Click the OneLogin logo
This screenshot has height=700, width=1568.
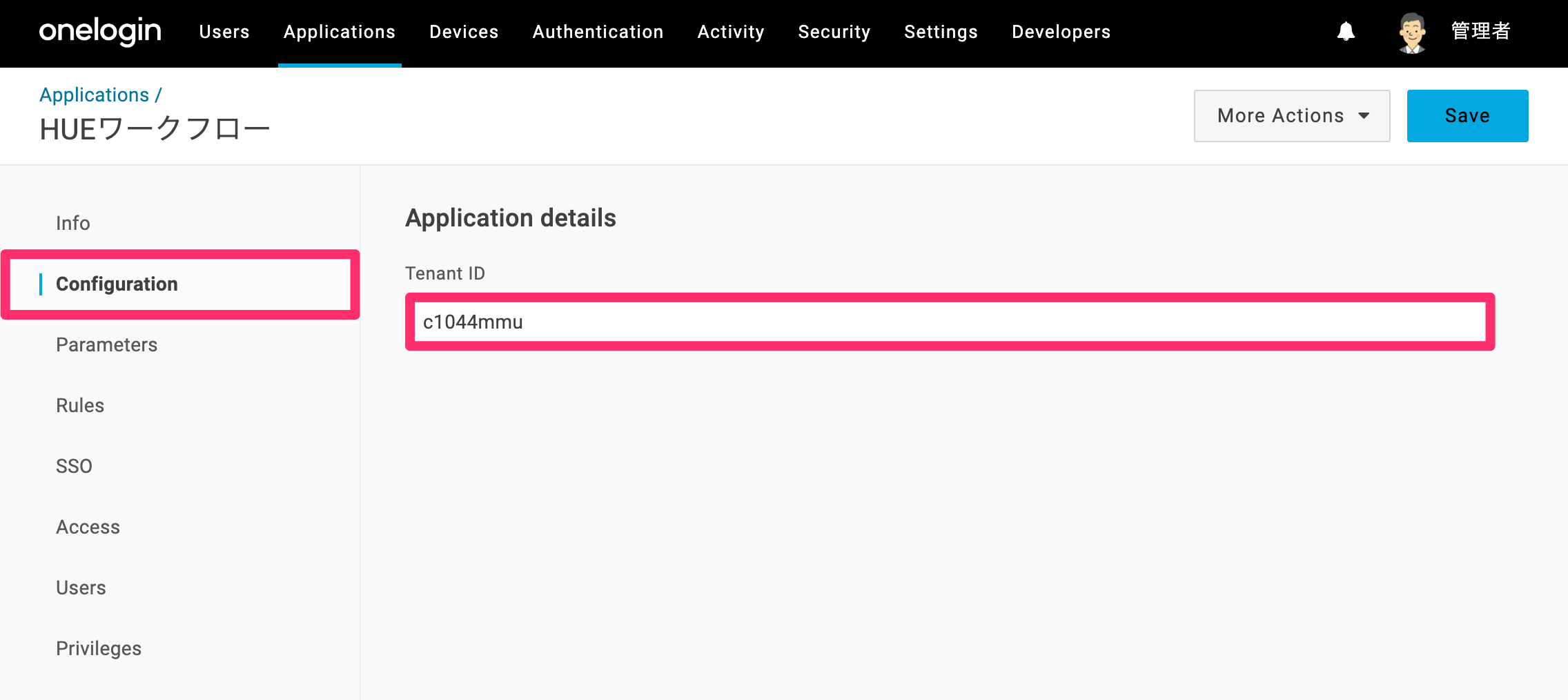tap(100, 31)
